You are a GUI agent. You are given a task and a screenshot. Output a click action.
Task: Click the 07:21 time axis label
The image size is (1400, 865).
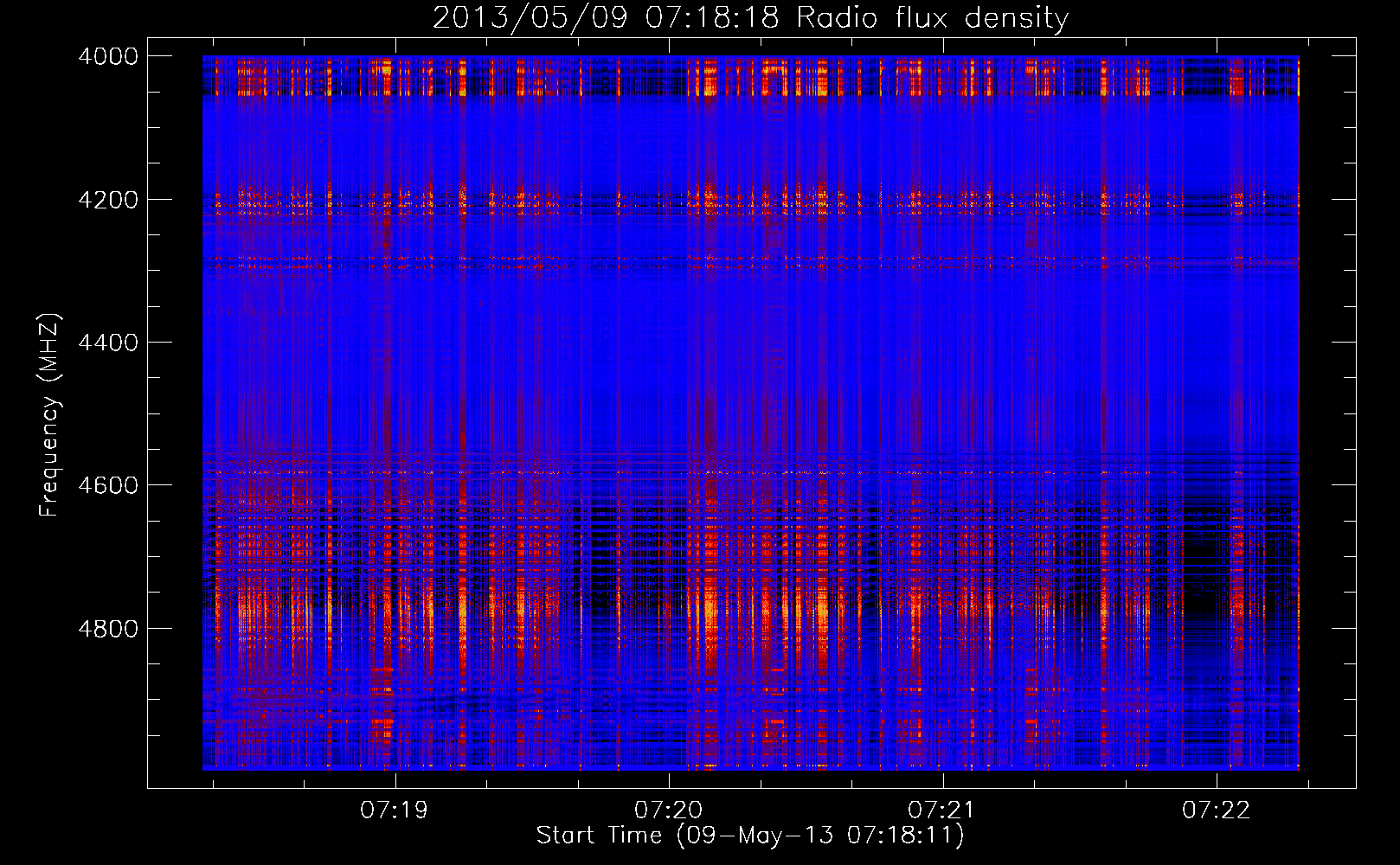click(x=941, y=811)
